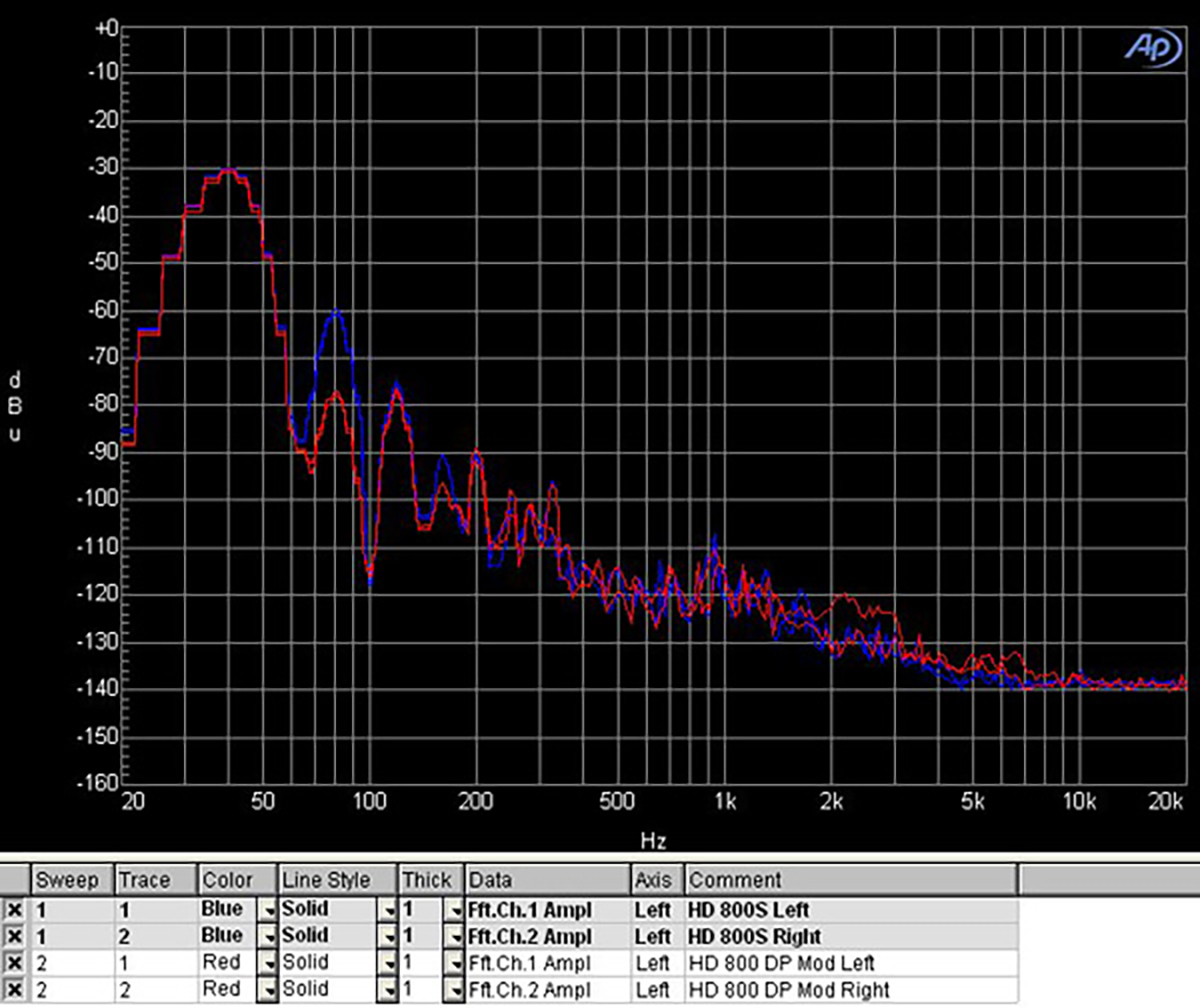The image size is (1200, 1008).
Task: Open Color dropdown for HD 800S Left row
Action: coord(266,910)
